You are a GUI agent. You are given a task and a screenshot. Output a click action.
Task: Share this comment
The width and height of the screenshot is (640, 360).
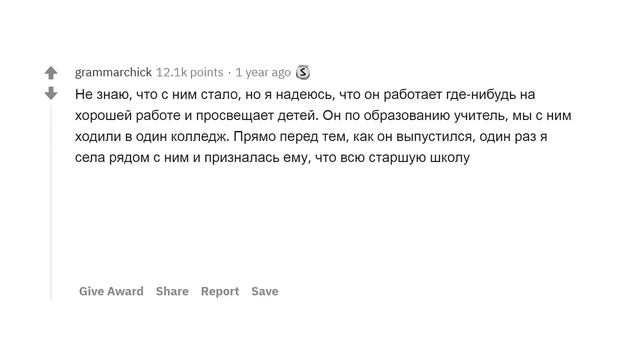pos(172,291)
